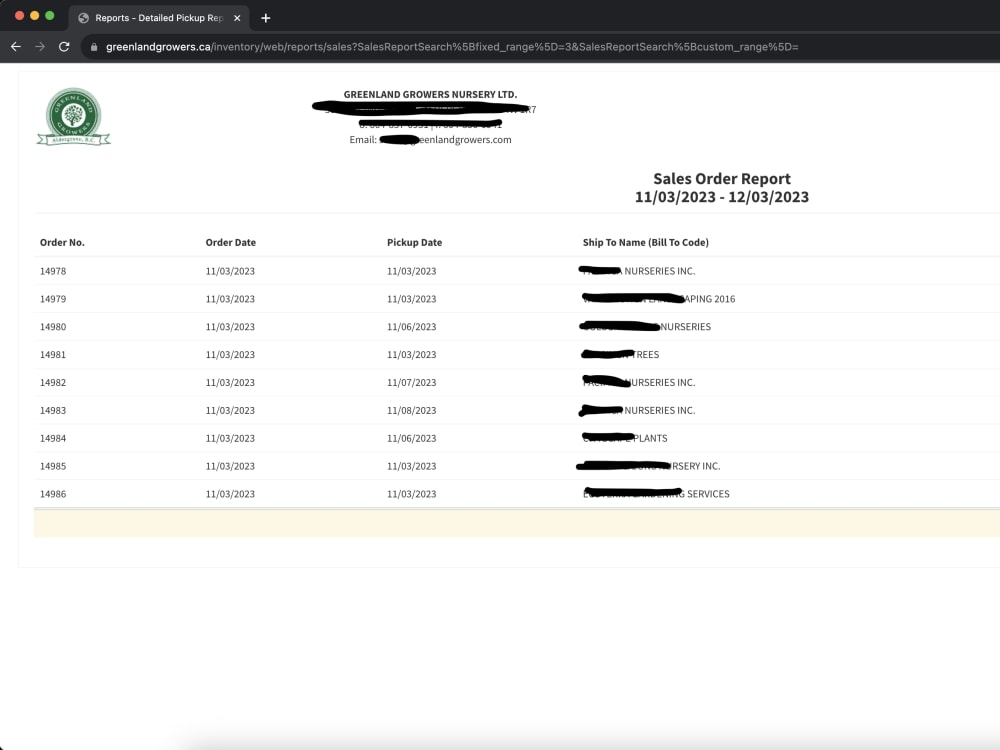
Task: Click pickup date of order 14985
Action: 411,466
